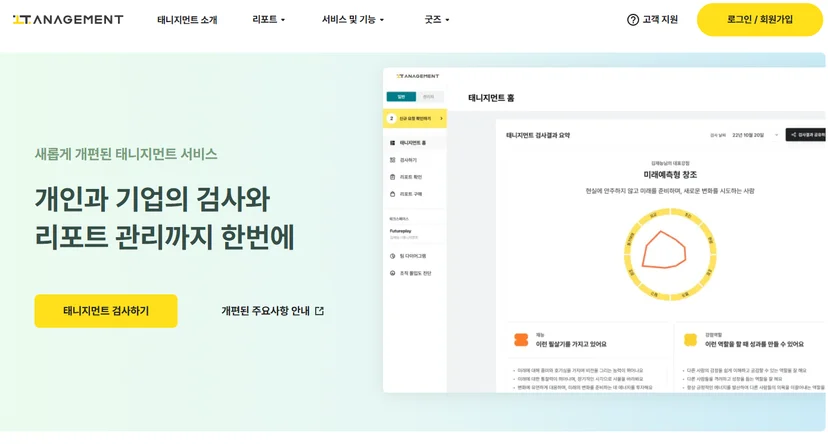
Task: Click the Tanagement logo inside the dashboard preview
Action: click(x=417, y=76)
